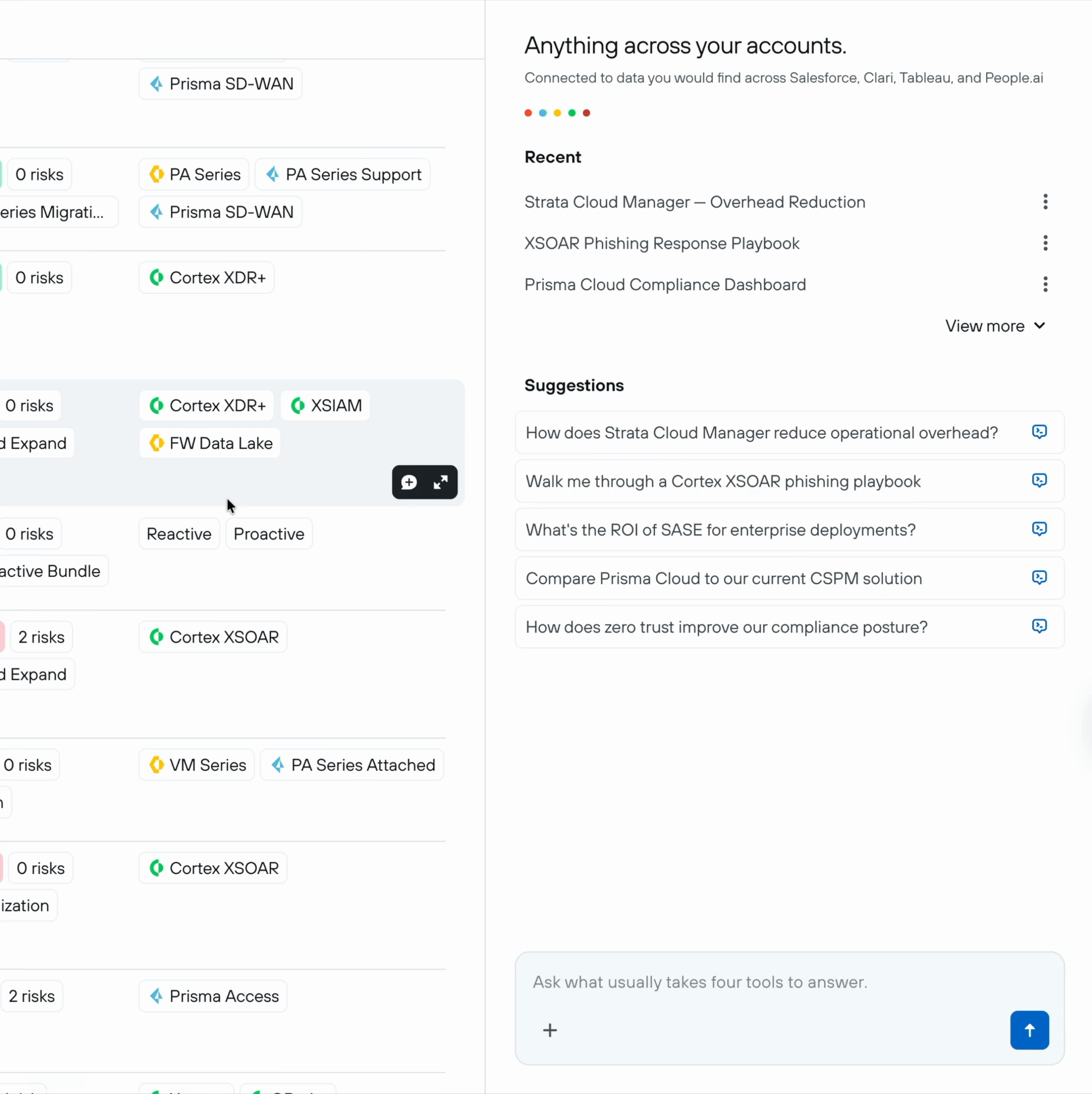
Task: Click the send arrow button in chat box
Action: [x=1029, y=1030]
